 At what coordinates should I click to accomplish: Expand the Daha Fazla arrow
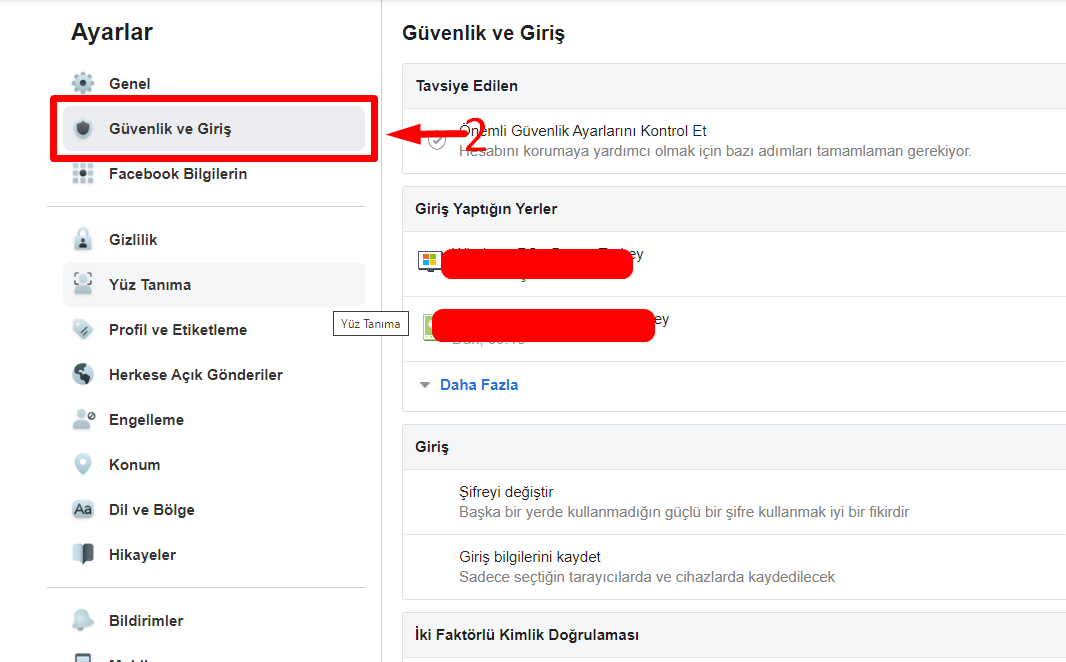click(x=425, y=385)
